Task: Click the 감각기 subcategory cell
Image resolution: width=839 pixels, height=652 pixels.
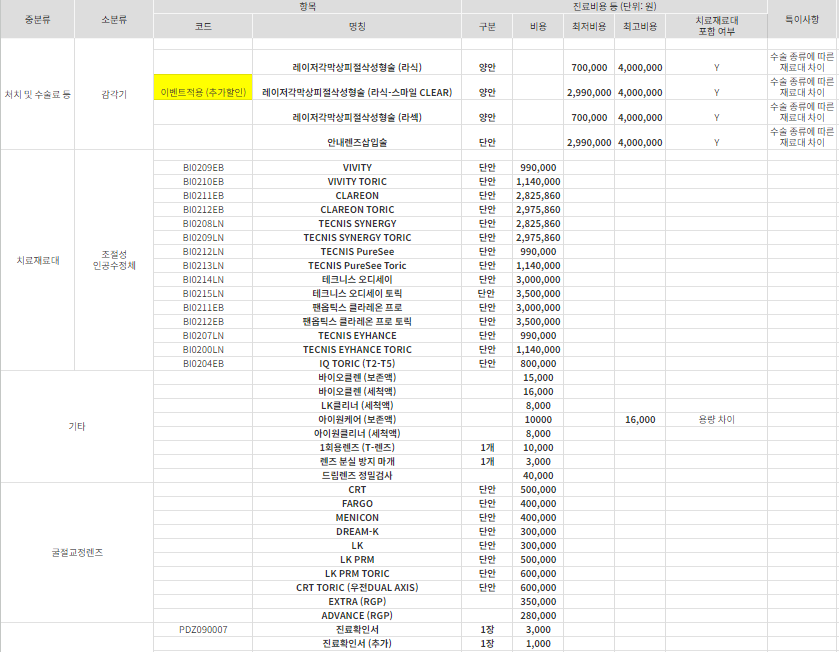Action: point(114,95)
